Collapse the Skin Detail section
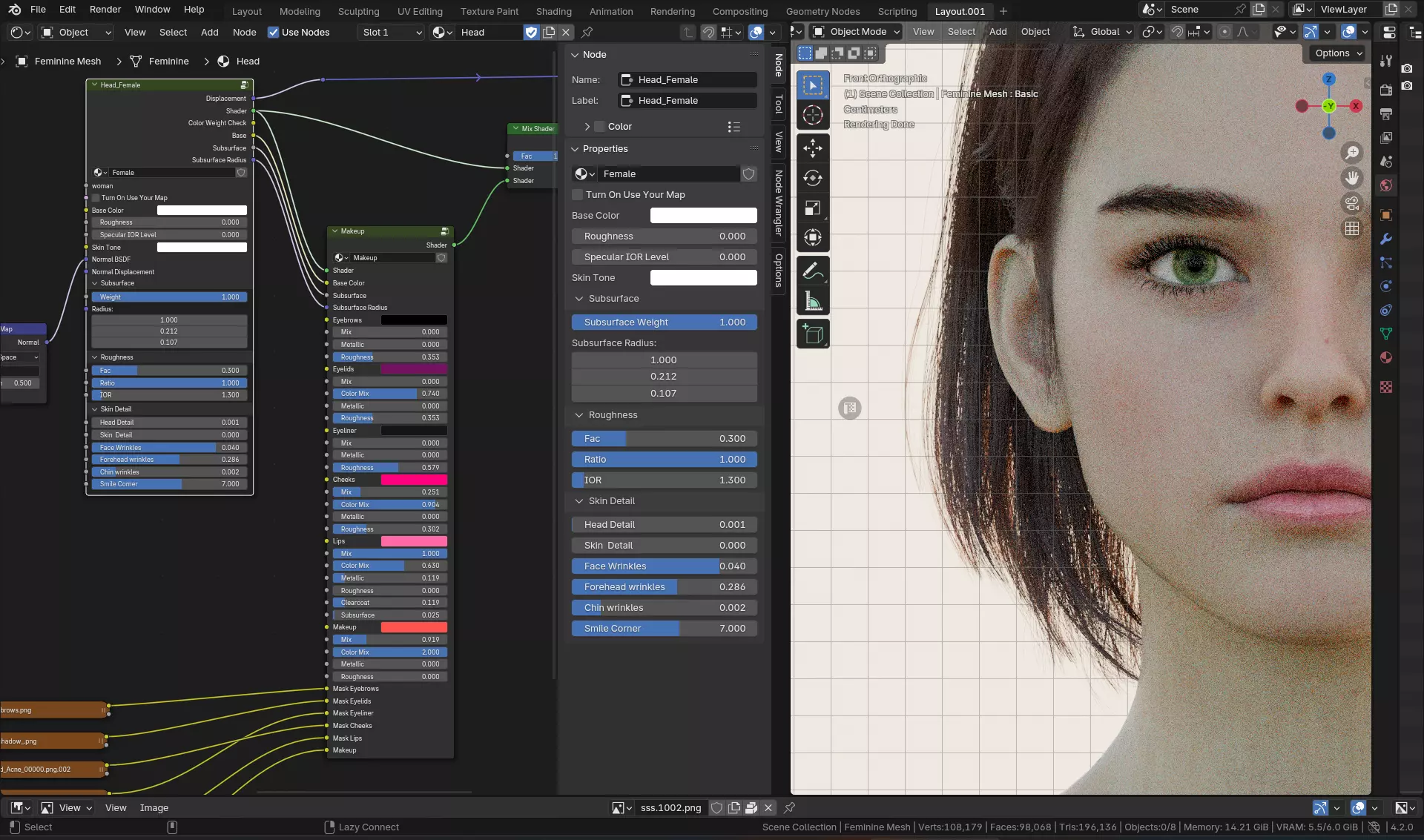 [579, 501]
